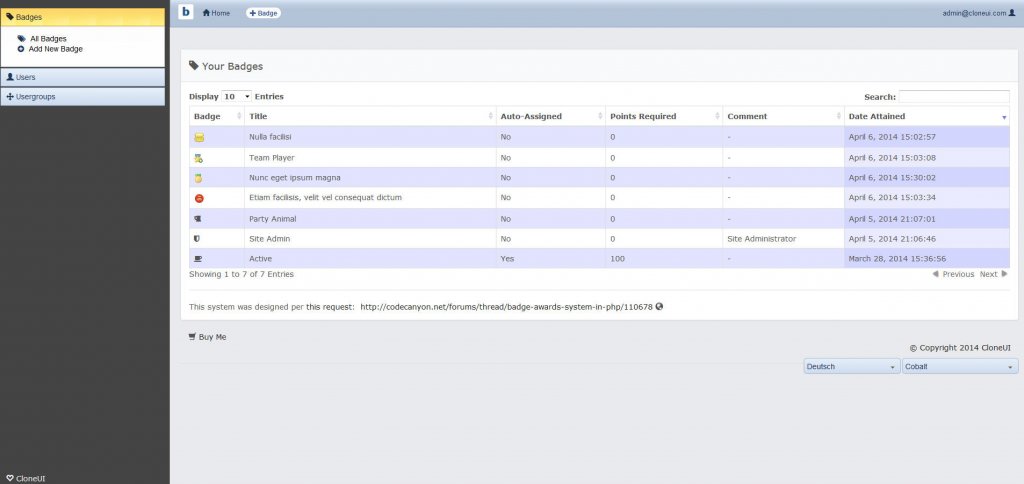Open the Display entries count dropdown

coord(236,97)
